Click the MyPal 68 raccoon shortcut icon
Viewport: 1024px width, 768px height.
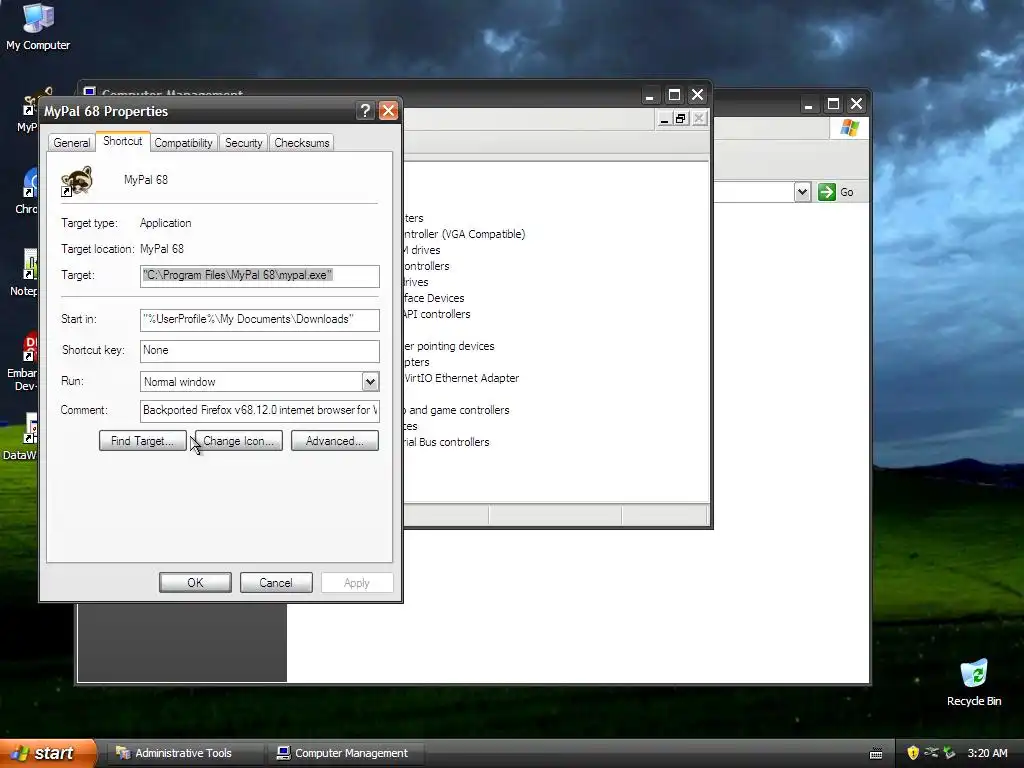click(77, 180)
